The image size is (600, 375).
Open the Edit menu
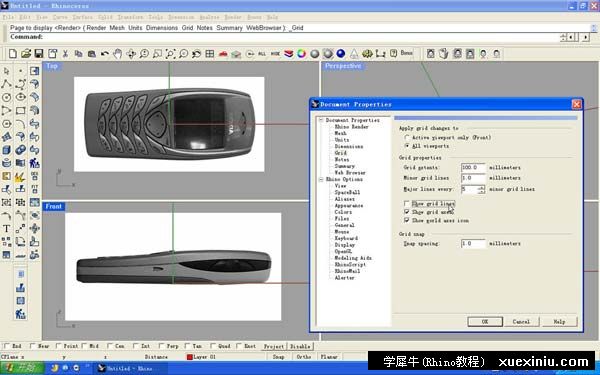[24, 17]
